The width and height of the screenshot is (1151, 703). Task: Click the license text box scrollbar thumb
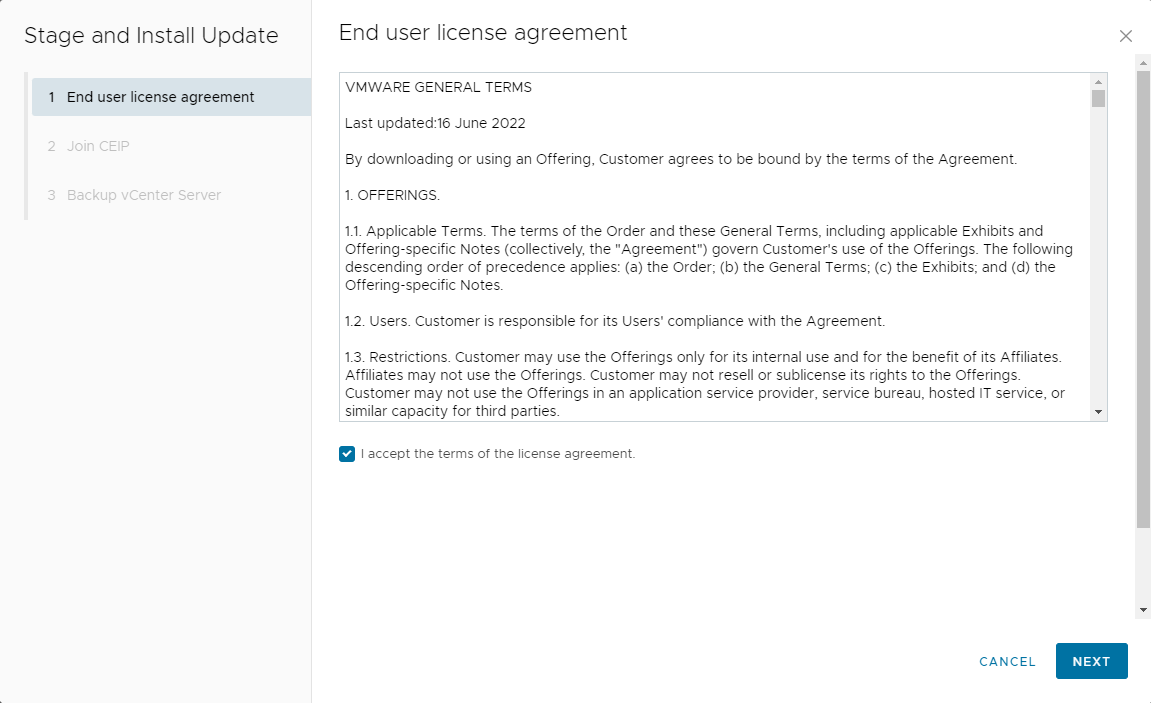[x=1098, y=98]
